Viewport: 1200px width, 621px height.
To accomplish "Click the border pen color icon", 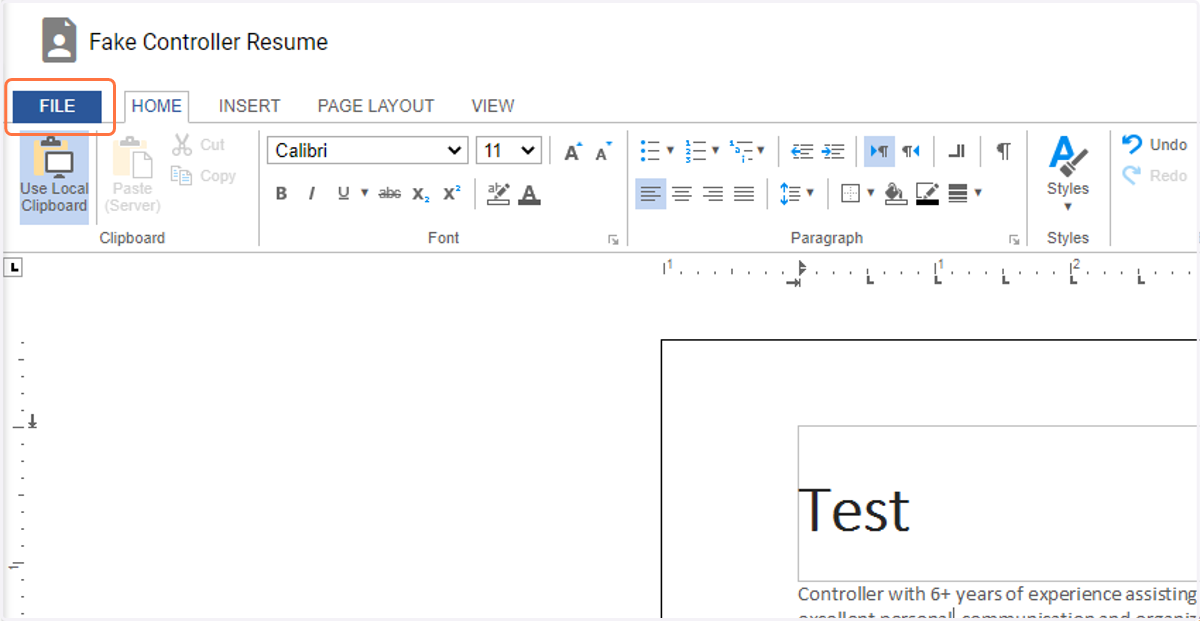I will coord(927,194).
